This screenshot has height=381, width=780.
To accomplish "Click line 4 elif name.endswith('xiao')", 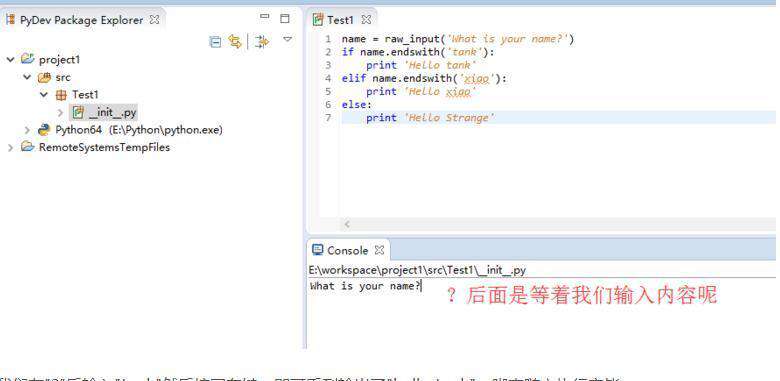I will click(x=424, y=78).
